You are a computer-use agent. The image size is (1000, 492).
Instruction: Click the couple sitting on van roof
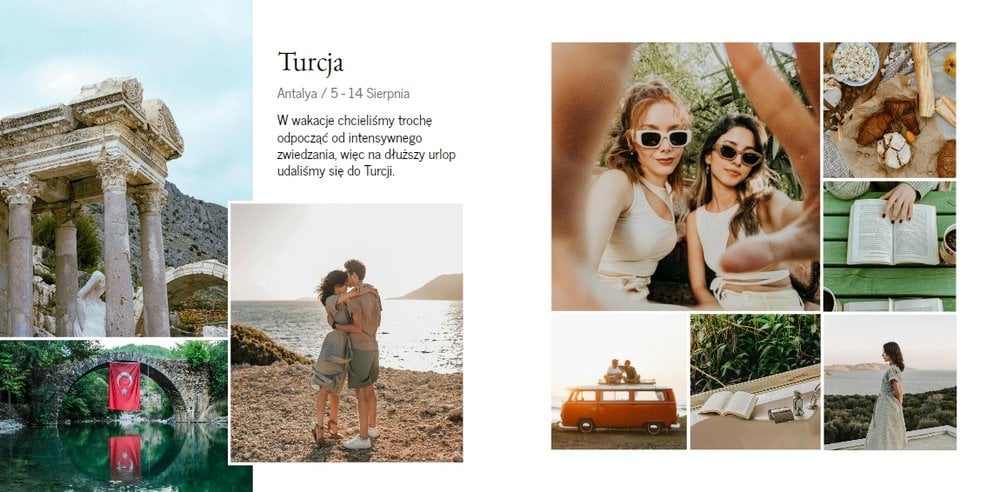tap(622, 371)
